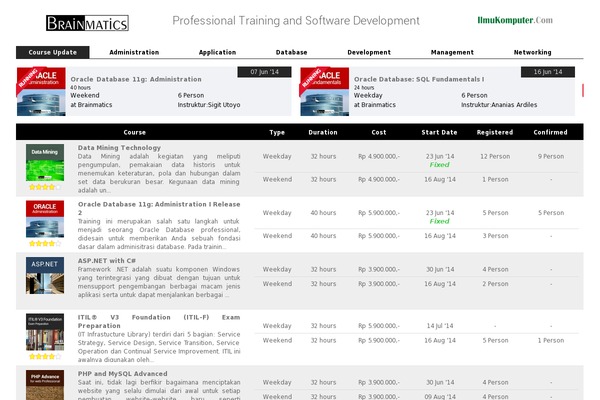
Task: Click the Oracle Administration course list thumbnail
Action: 45,219
